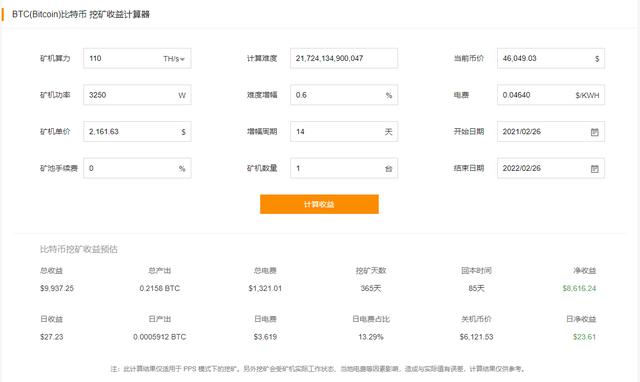Click the difficulty field 21,724,134,900,047
The width and height of the screenshot is (640, 382).
(x=344, y=58)
